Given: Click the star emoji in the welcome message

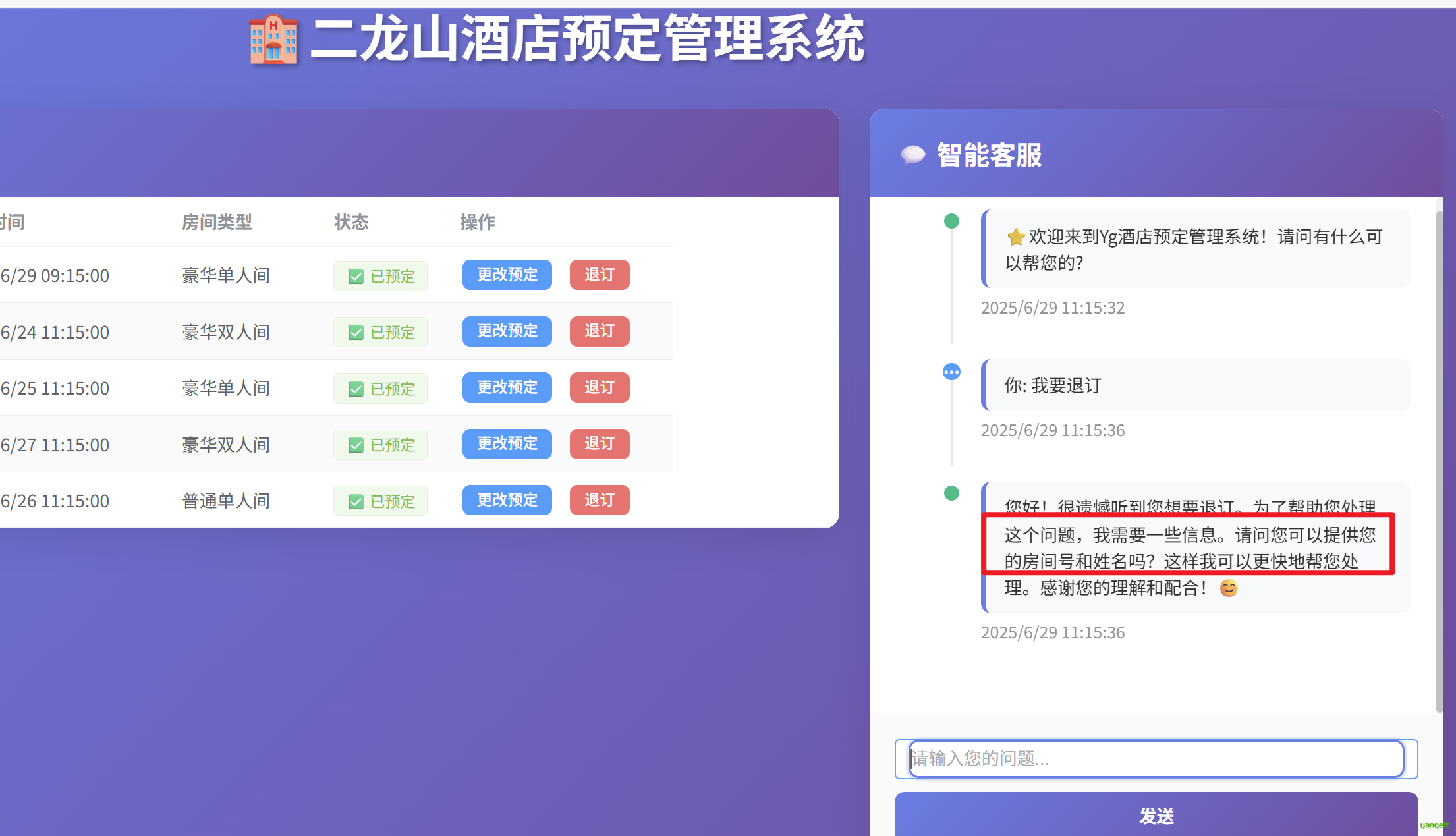Looking at the screenshot, I should coord(1016,237).
